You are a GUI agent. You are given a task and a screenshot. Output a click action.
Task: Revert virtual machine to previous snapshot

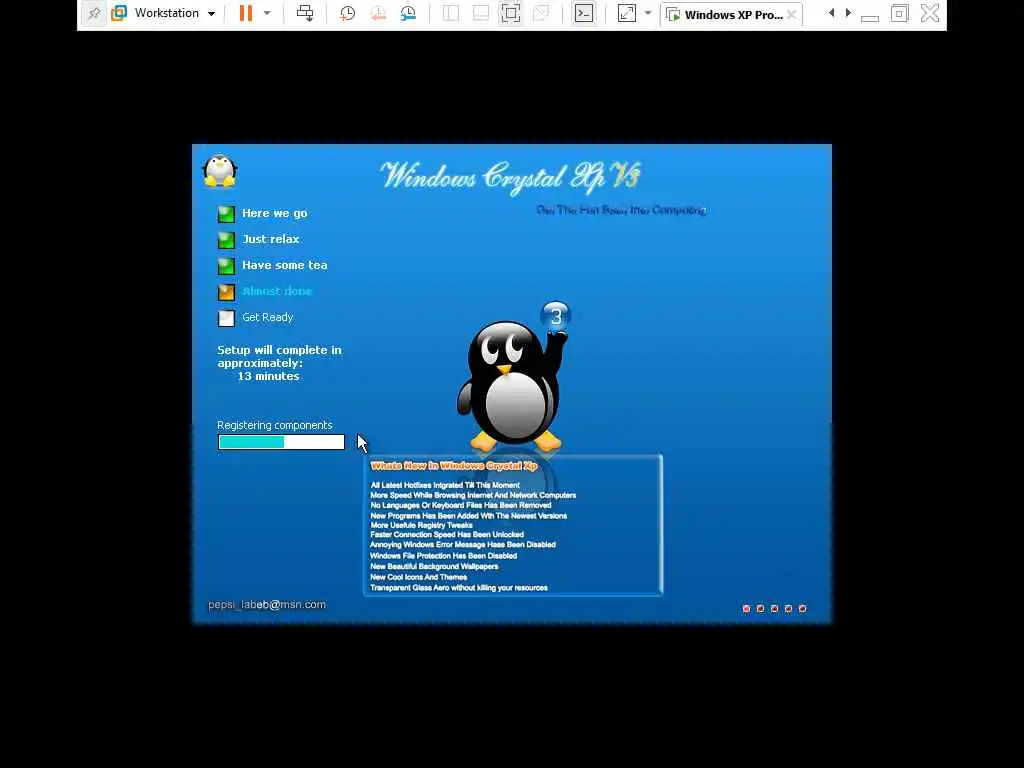377,13
